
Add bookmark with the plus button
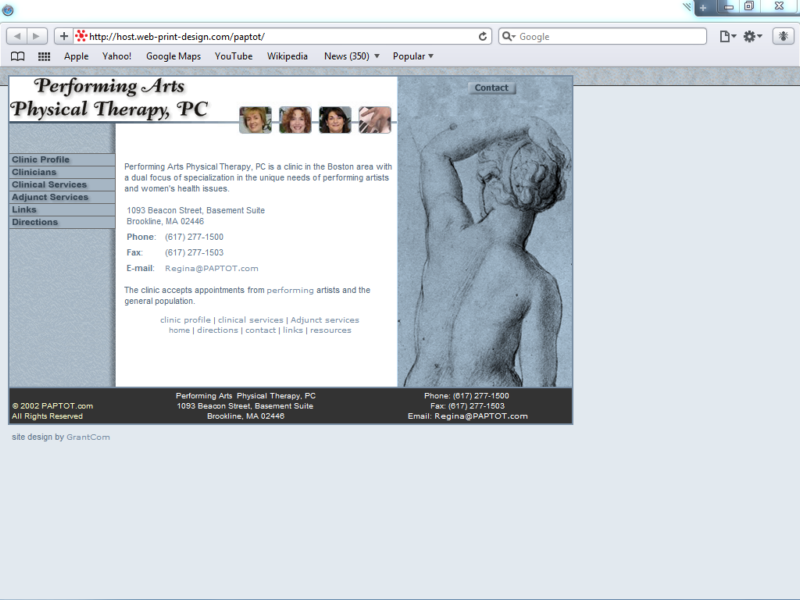(64, 36)
